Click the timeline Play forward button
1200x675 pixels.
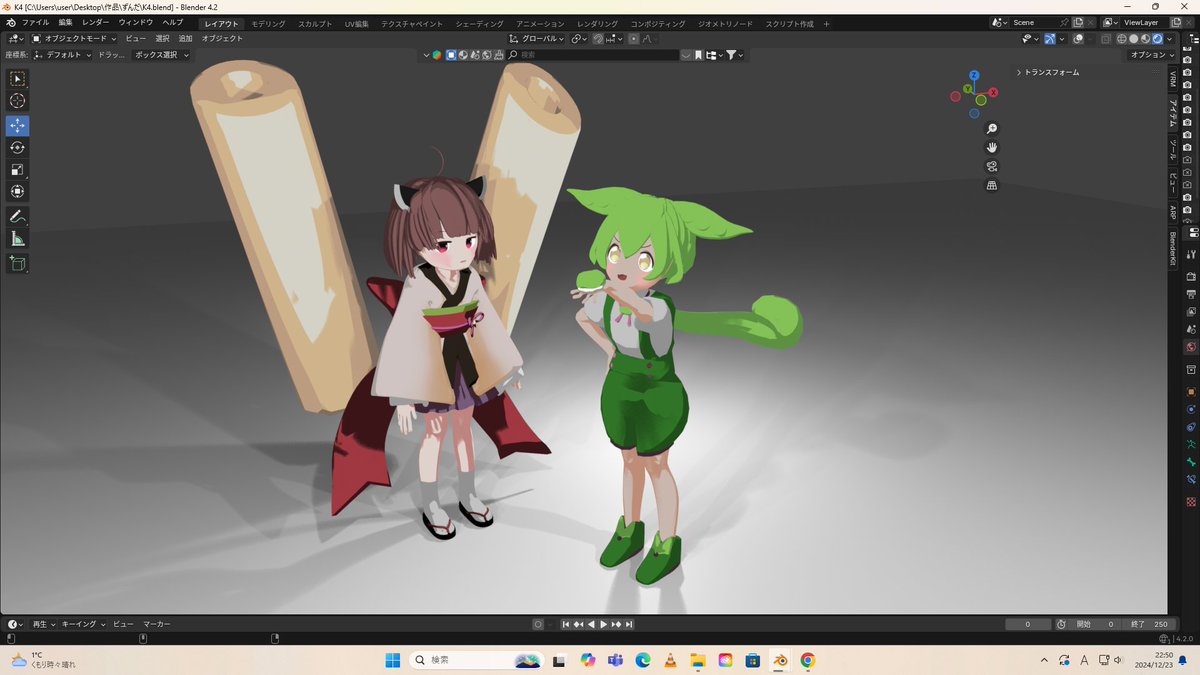(x=603, y=624)
